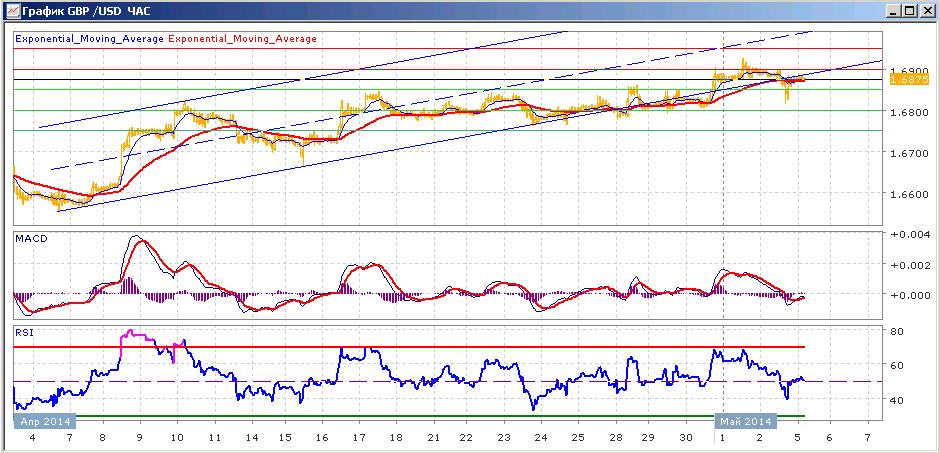Viewport: 940px width, 453px height.
Task: Click the Апр 2014 month marker
Action: (46, 421)
